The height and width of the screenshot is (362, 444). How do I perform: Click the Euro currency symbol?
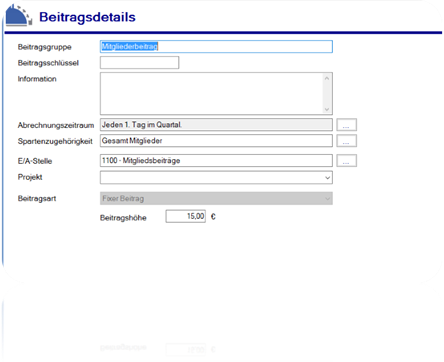pyautogui.click(x=213, y=217)
